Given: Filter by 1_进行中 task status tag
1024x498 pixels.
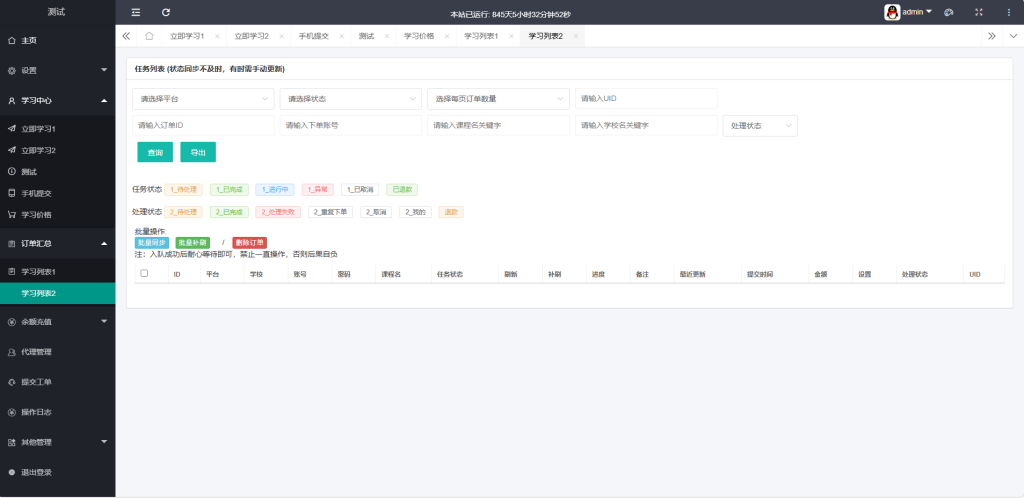Looking at the screenshot, I should pyautogui.click(x=274, y=188).
